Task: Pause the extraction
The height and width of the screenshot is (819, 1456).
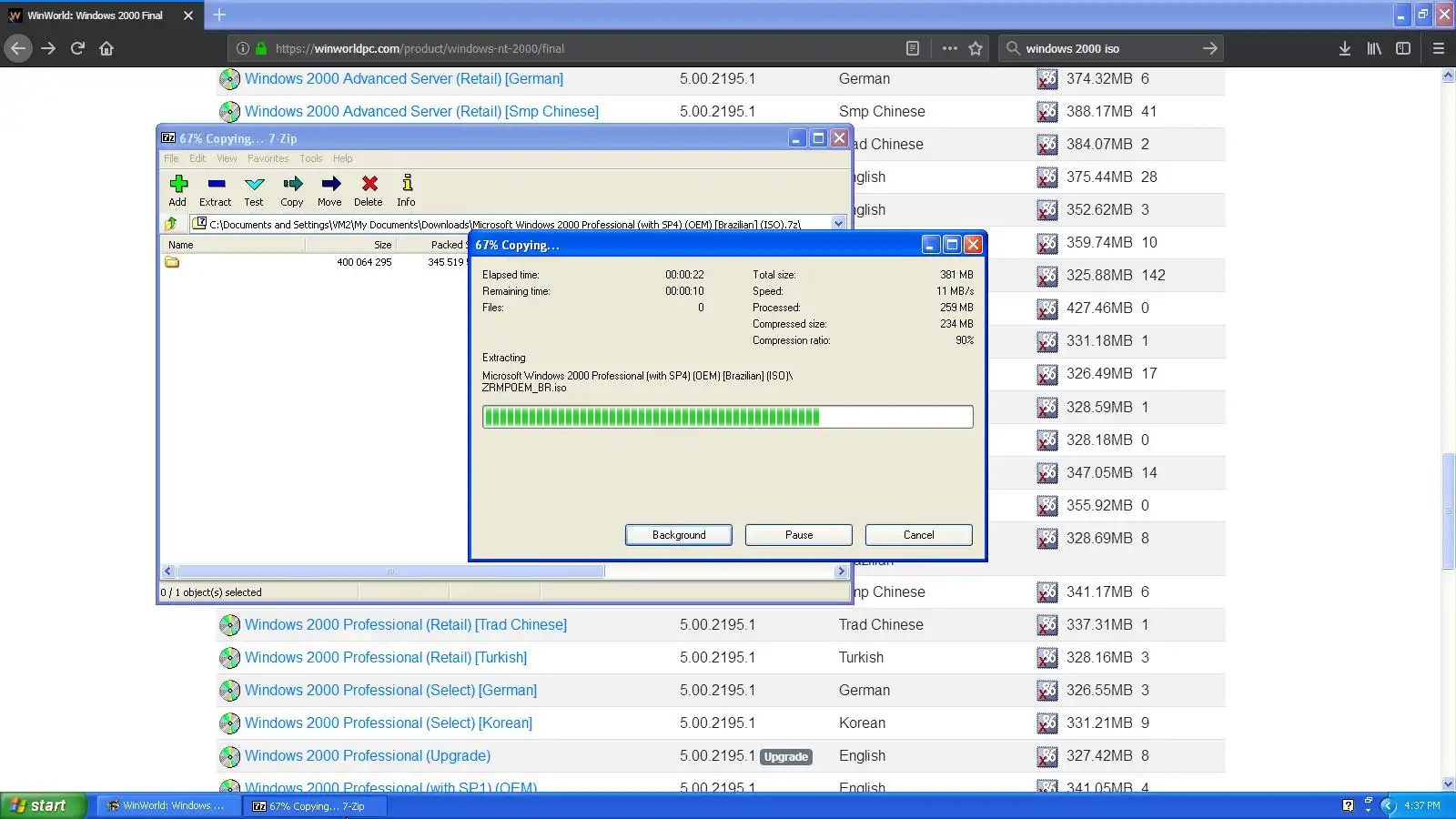Action: pyautogui.click(x=799, y=535)
